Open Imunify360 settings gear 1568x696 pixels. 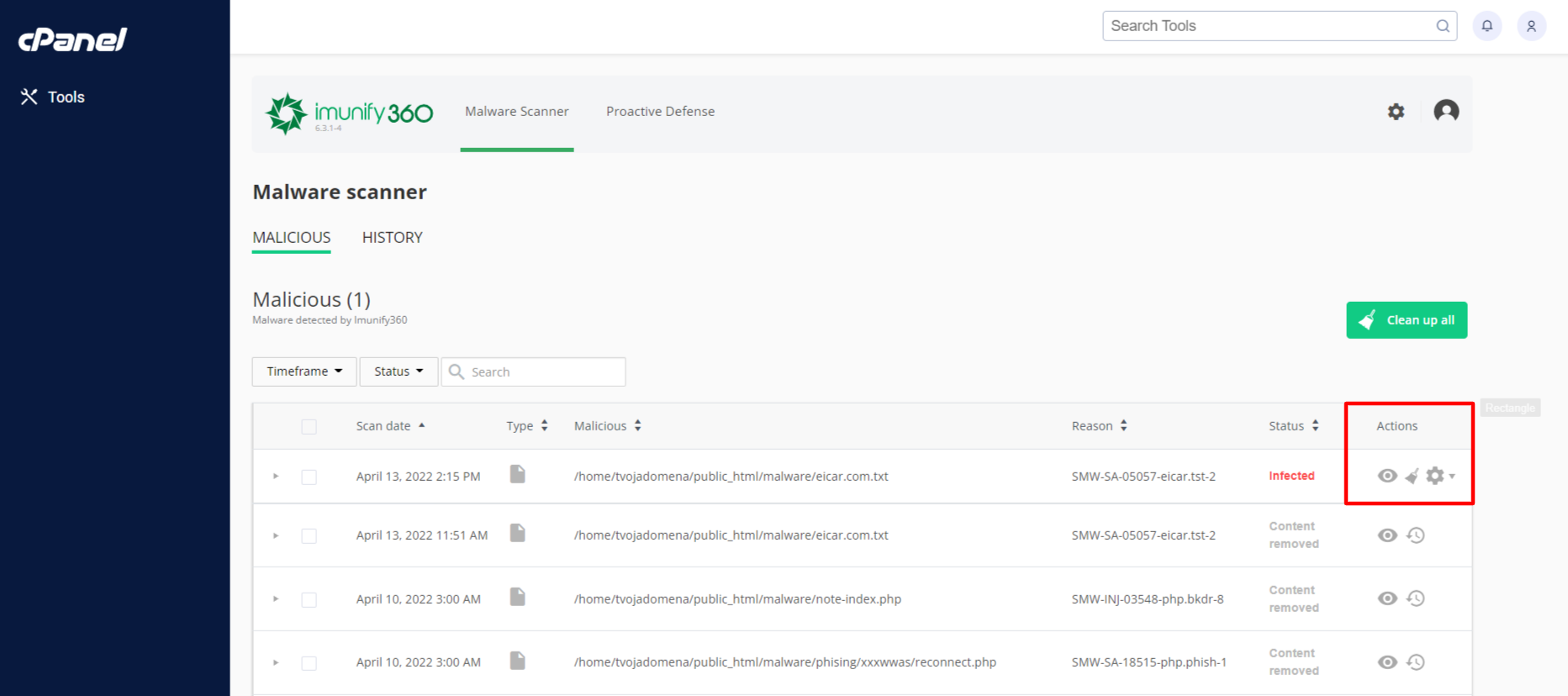pyautogui.click(x=1396, y=111)
